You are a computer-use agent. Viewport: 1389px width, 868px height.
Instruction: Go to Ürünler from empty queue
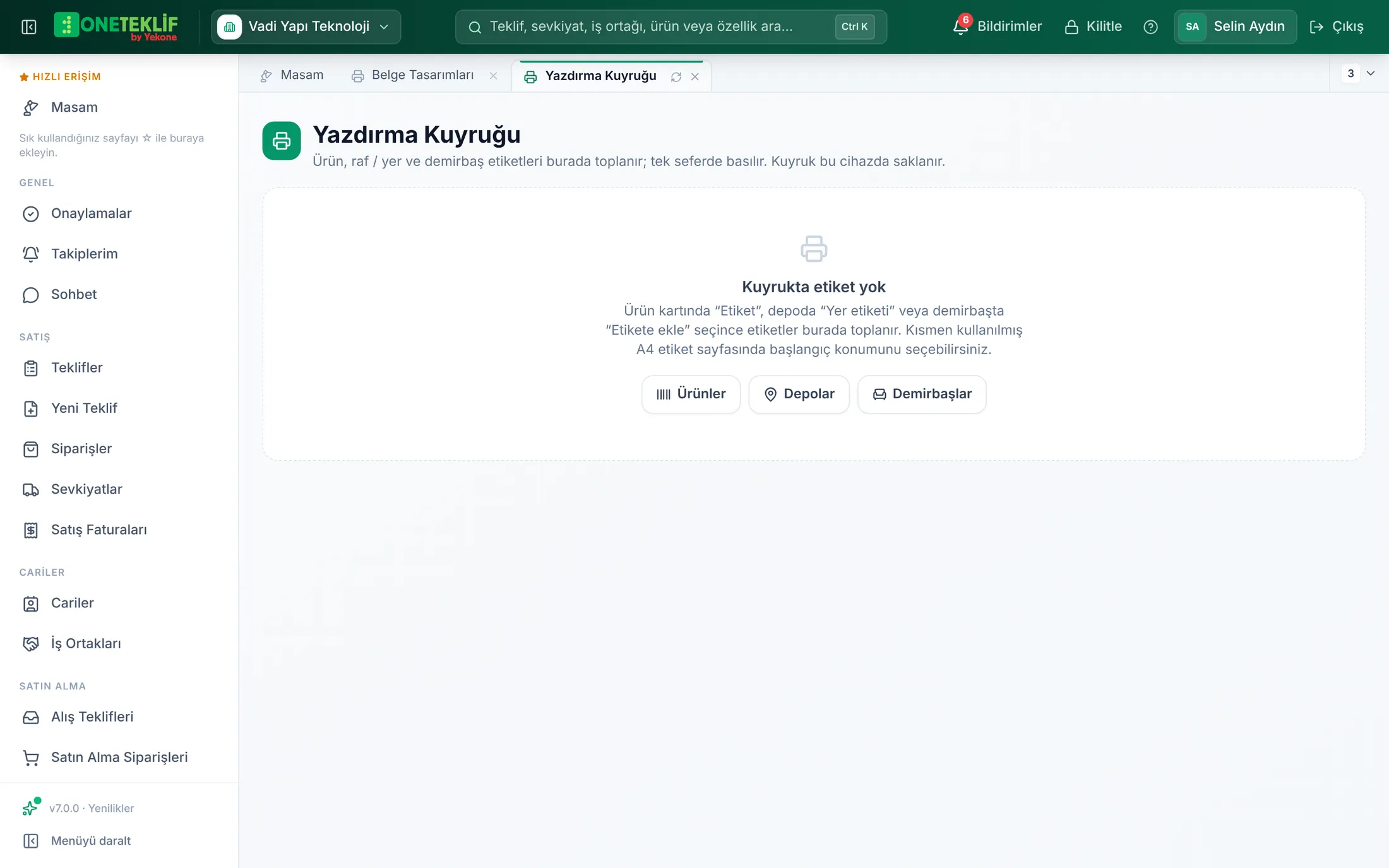click(691, 394)
